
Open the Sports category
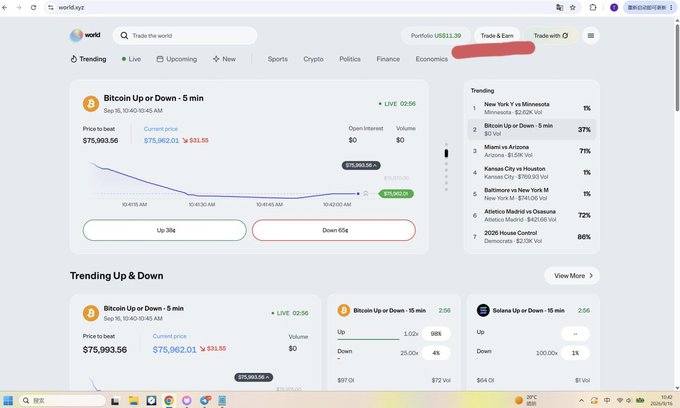pos(278,59)
